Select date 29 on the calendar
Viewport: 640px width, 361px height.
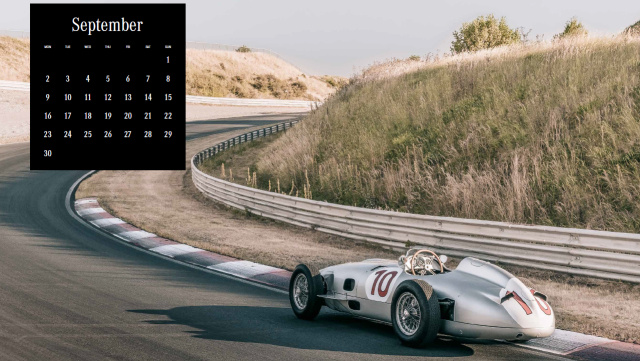point(168,134)
